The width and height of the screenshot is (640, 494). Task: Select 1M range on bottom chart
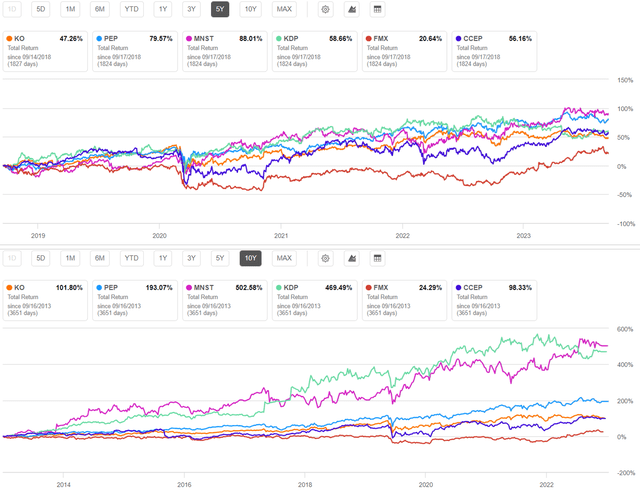pos(70,258)
